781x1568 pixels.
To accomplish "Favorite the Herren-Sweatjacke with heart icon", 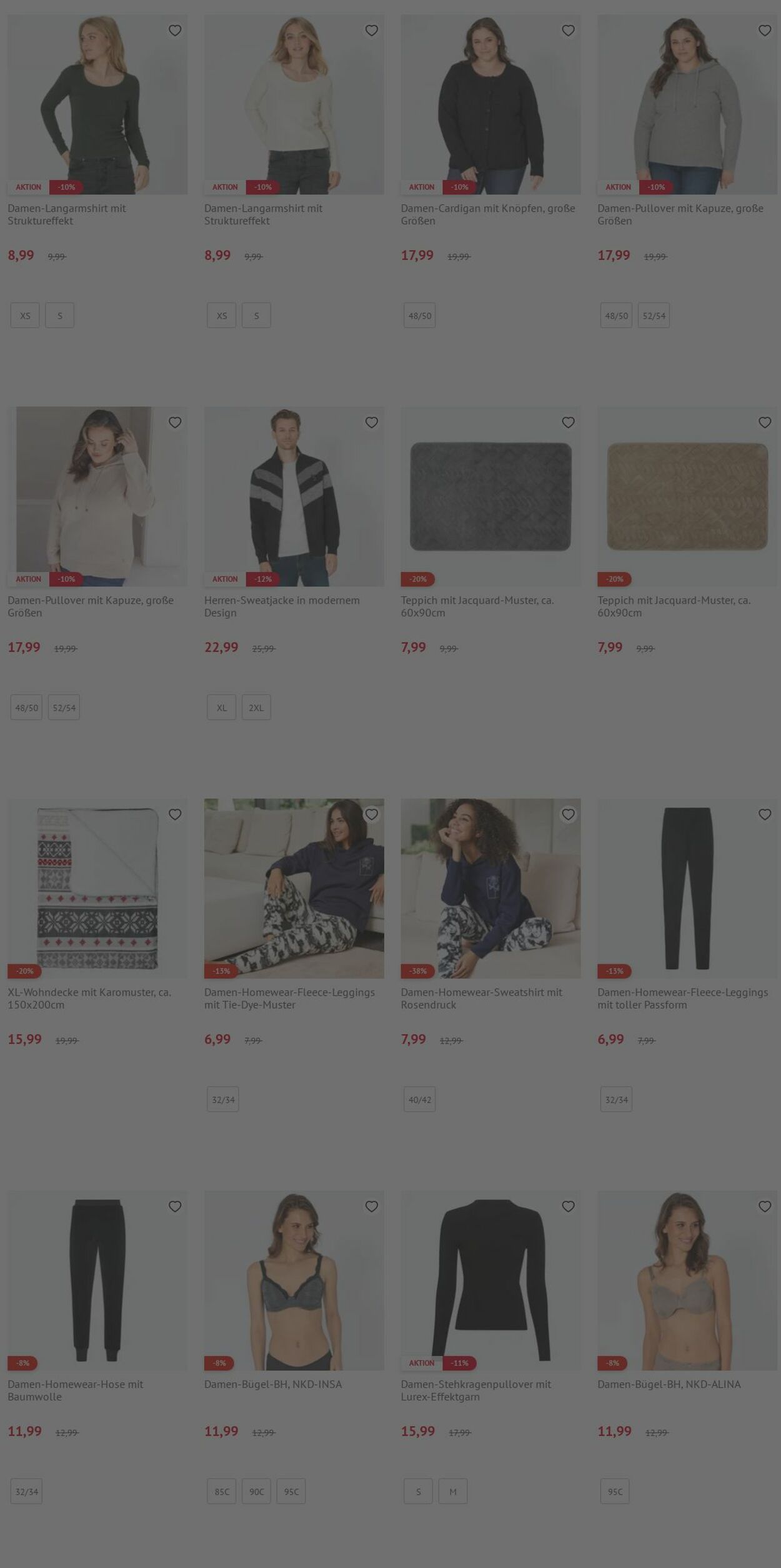I will pyautogui.click(x=371, y=422).
